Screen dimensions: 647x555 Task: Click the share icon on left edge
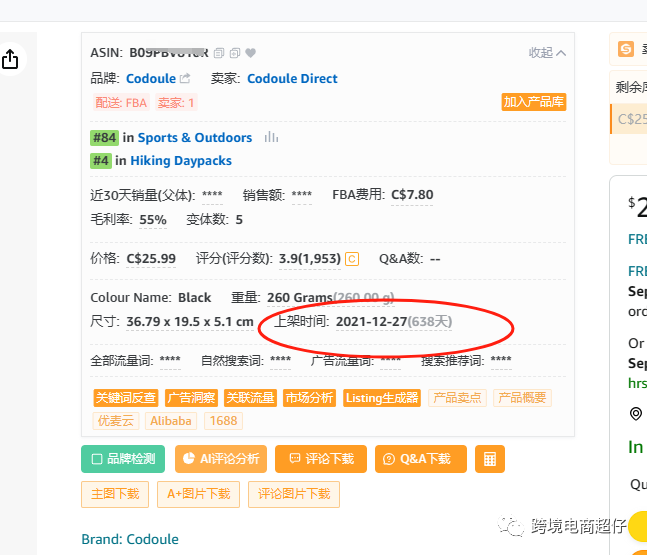tap(10, 60)
